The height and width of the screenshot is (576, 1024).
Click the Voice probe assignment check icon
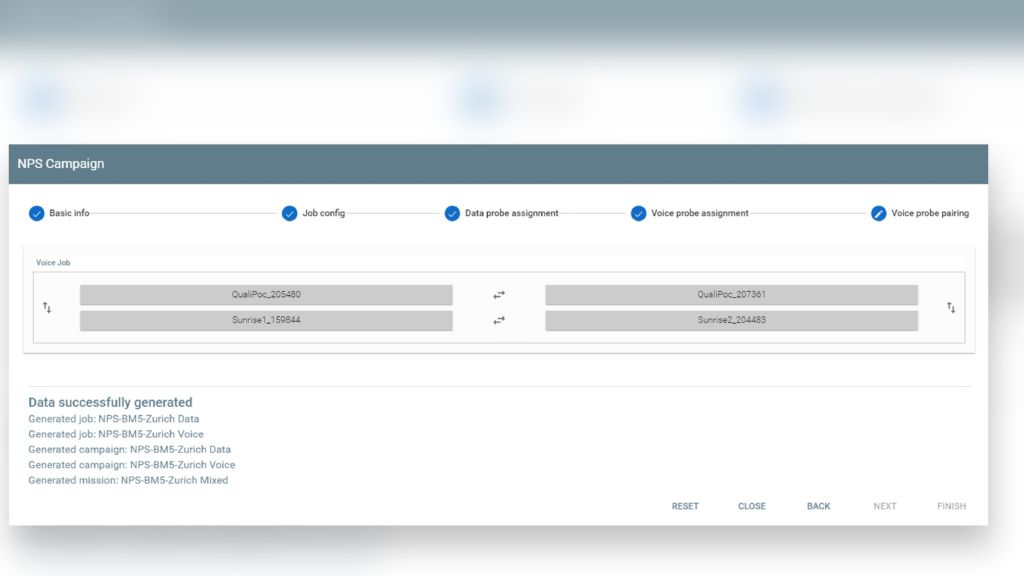coord(639,213)
